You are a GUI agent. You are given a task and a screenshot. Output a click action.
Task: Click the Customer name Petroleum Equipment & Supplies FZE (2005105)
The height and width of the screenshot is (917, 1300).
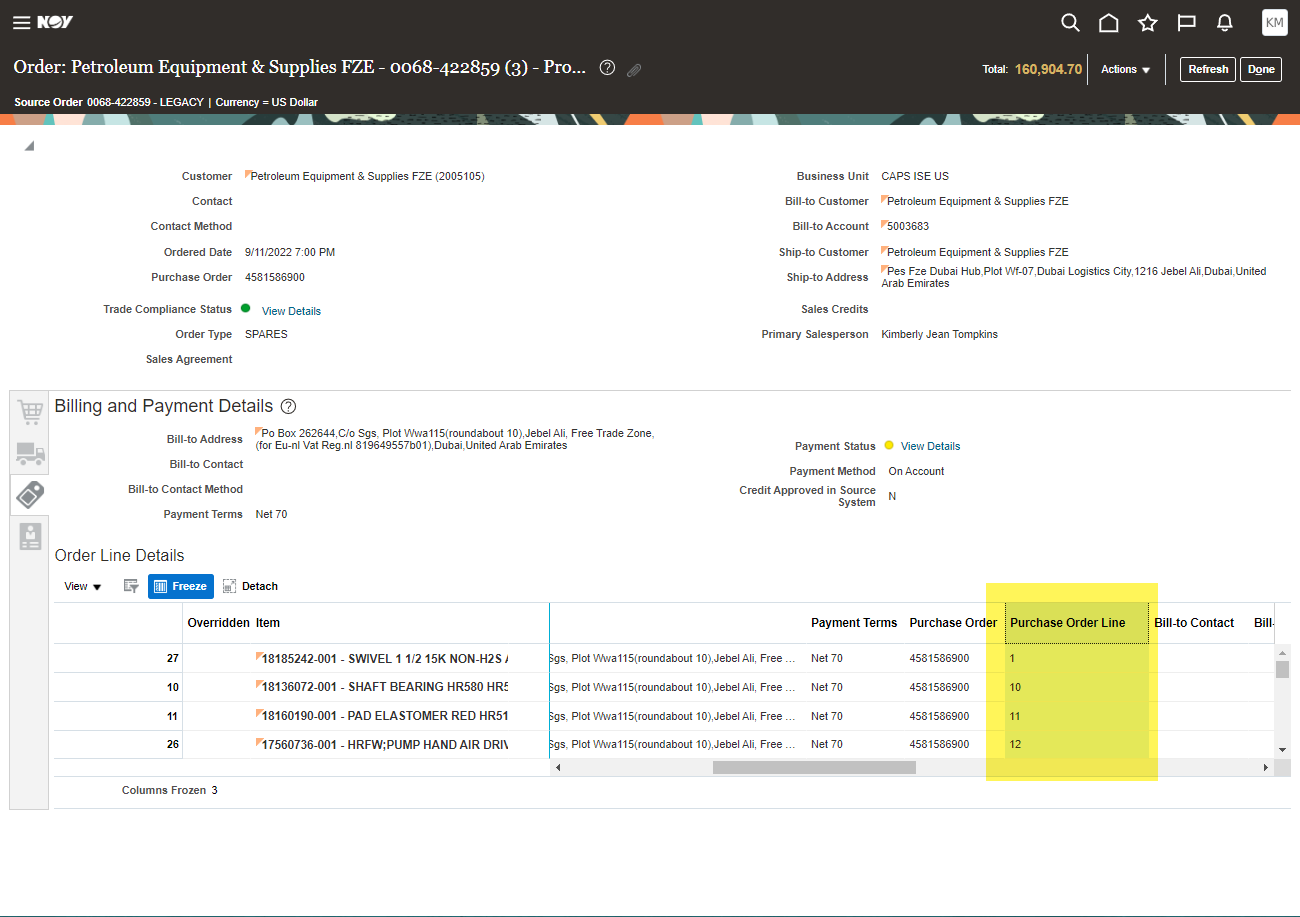coord(367,176)
